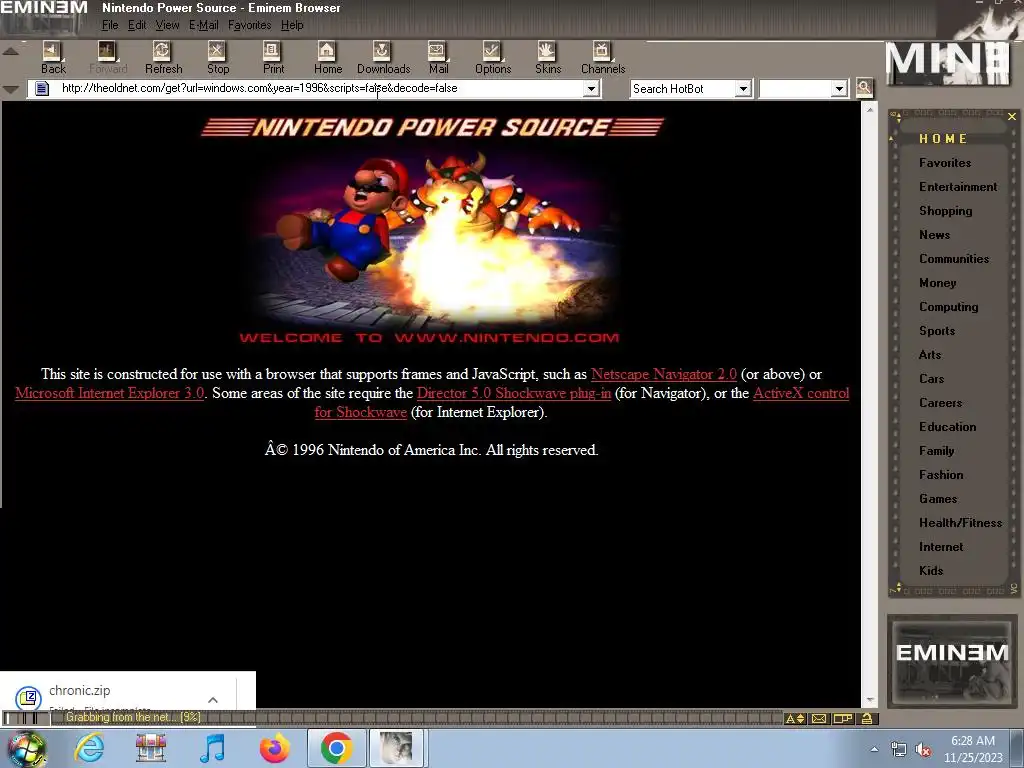The width and height of the screenshot is (1024, 768).
Task: Select the Shopping channel
Action: pyautogui.click(x=946, y=211)
